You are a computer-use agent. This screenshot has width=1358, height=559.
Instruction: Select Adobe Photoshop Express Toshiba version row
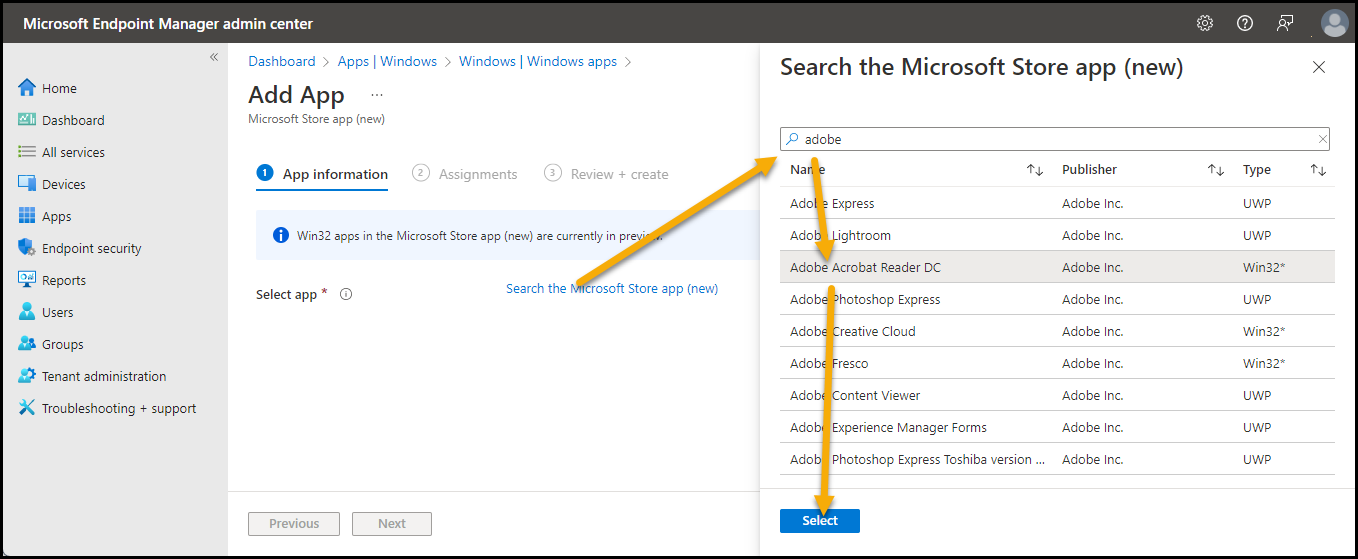pyautogui.click(x=1057, y=459)
